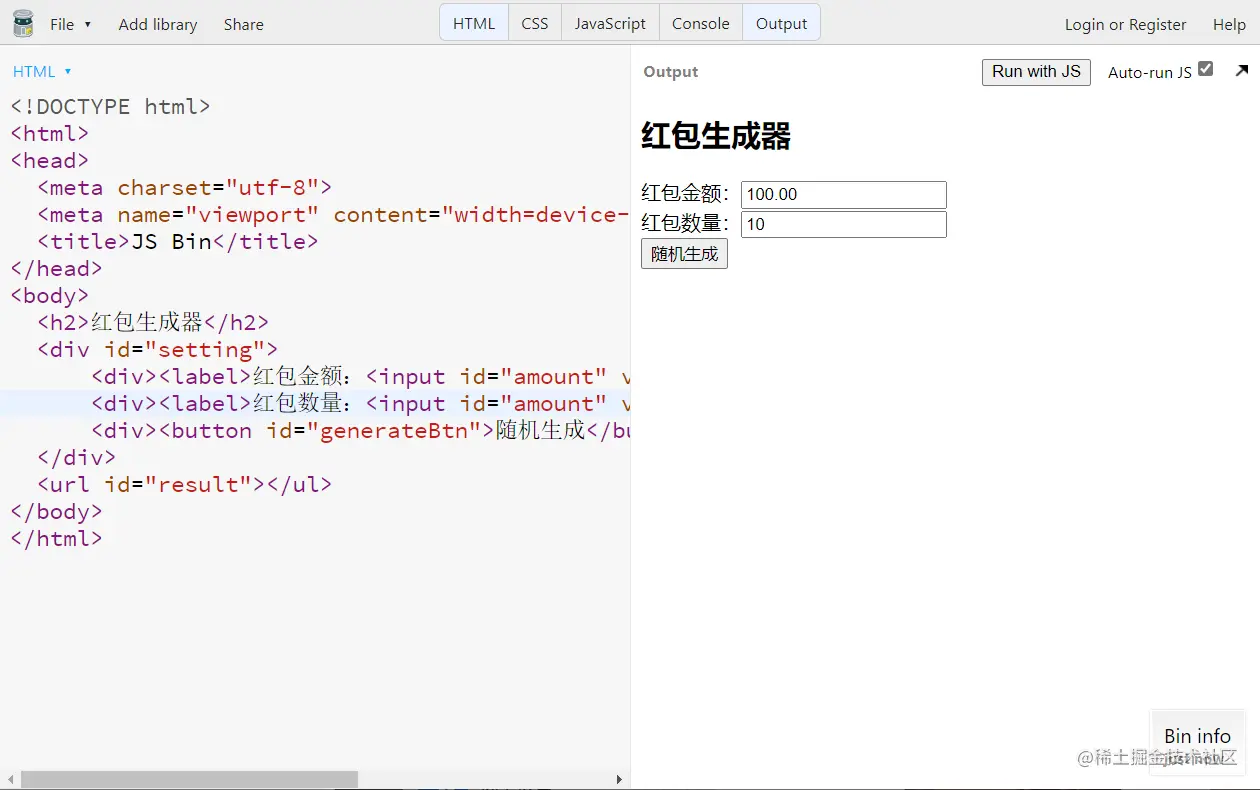Viewport: 1260px width, 790px height.
Task: Click the <url id="result"></ul> line
Action: coord(184,485)
